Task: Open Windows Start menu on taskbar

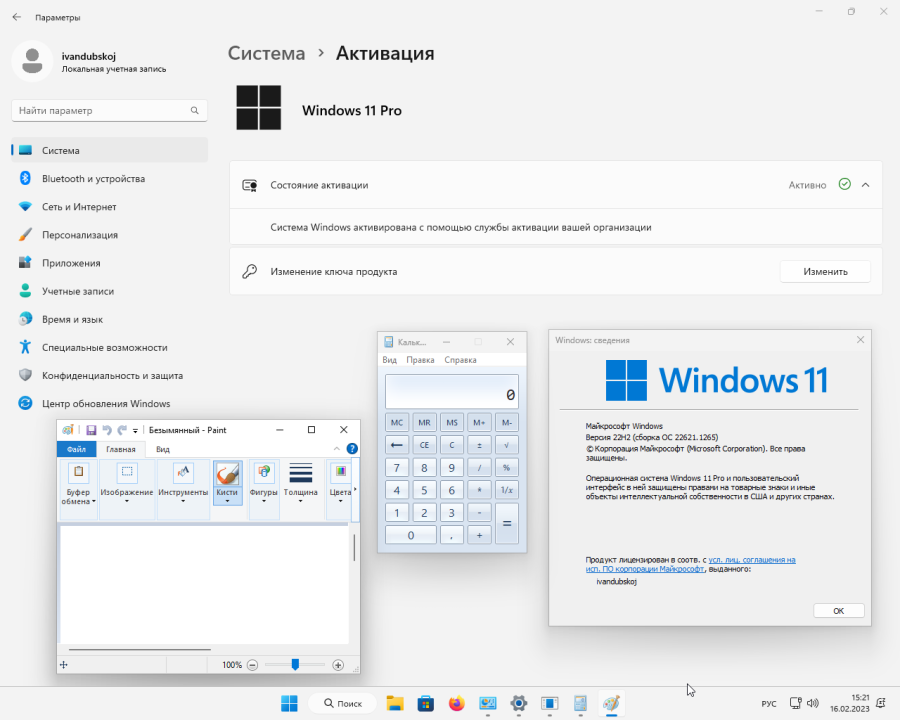Action: [x=289, y=703]
